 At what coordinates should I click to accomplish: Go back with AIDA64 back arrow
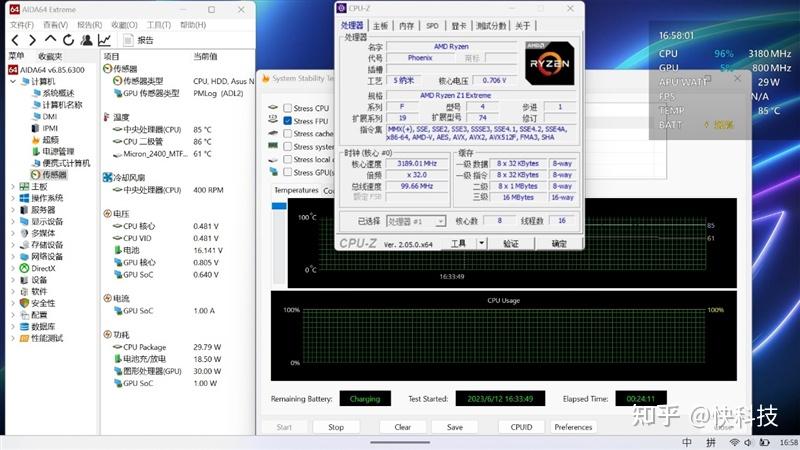pyautogui.click(x=15, y=40)
